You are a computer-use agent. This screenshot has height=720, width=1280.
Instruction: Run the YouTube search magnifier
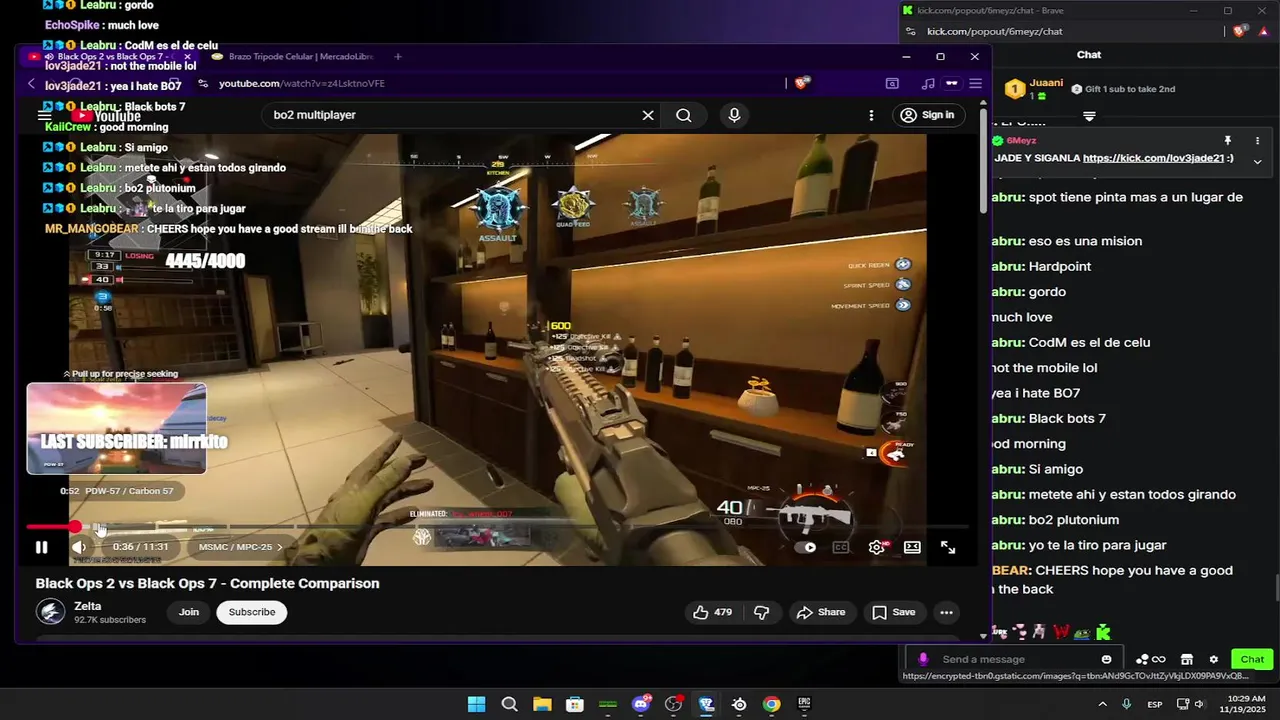click(x=683, y=115)
